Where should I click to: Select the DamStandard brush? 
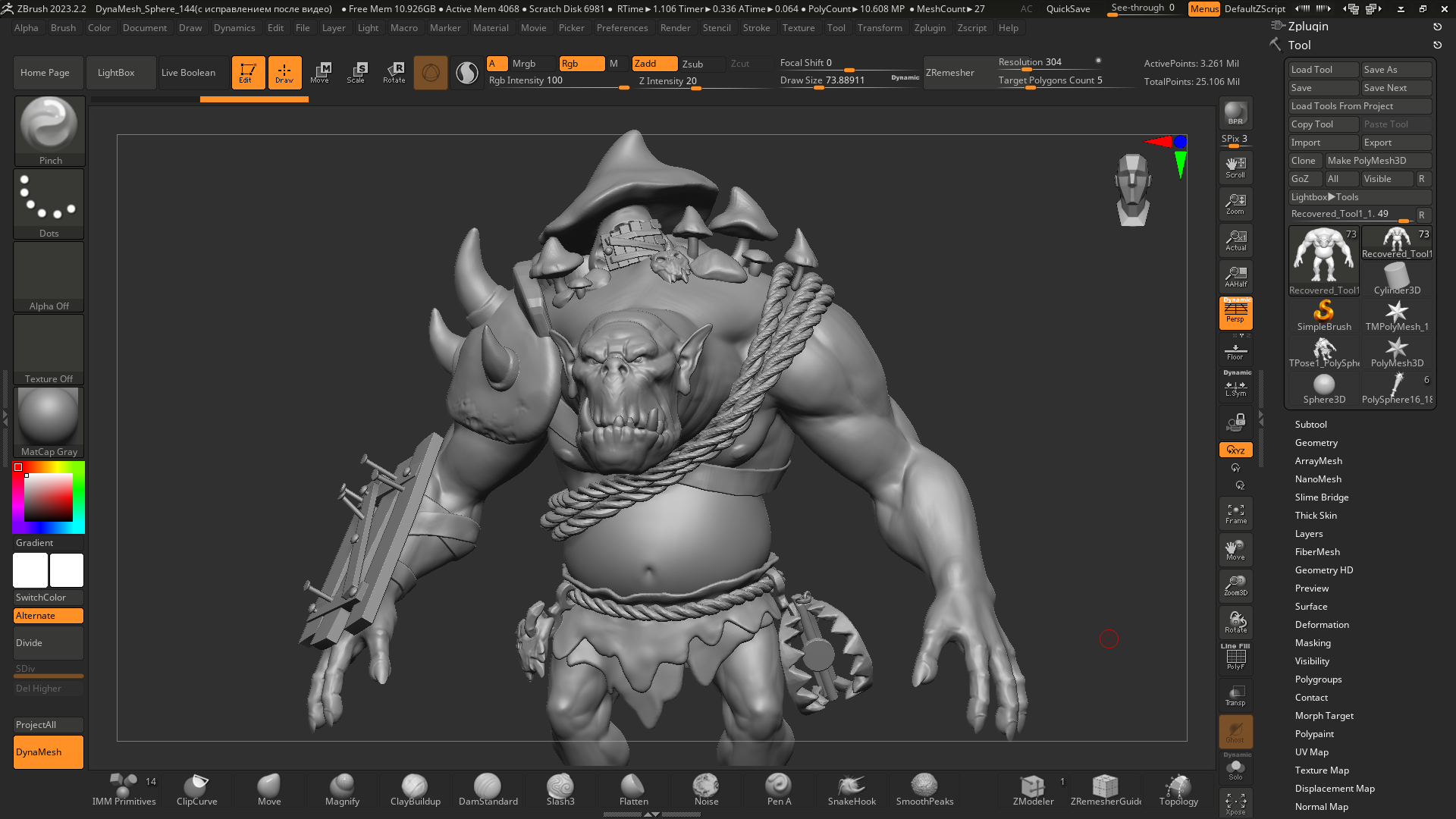tap(488, 789)
